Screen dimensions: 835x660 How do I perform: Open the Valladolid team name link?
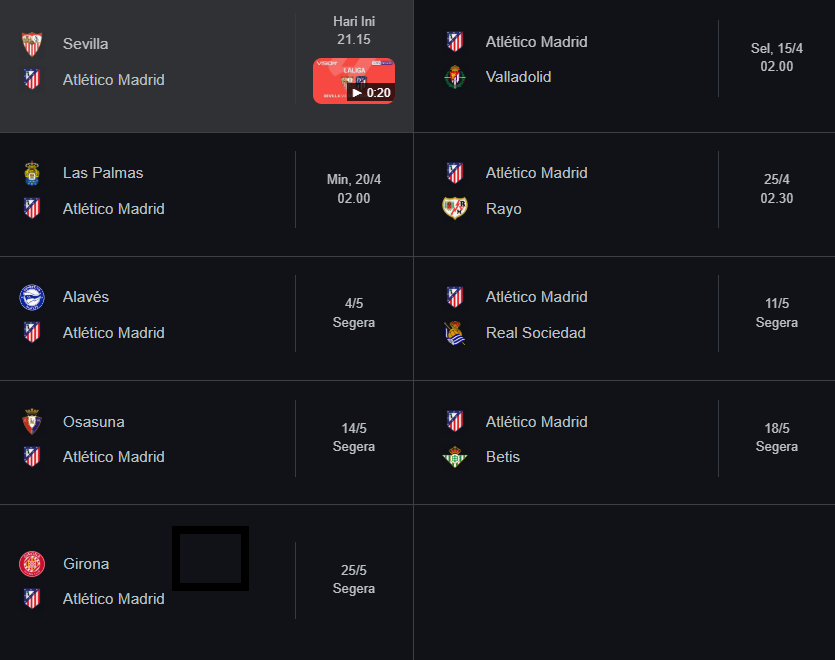518,77
